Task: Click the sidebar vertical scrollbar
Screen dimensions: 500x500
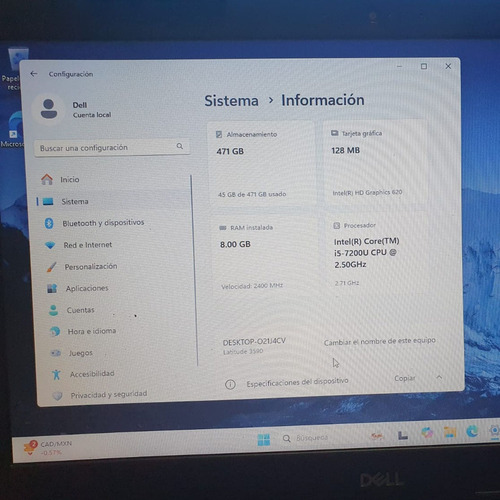Action: point(194,270)
